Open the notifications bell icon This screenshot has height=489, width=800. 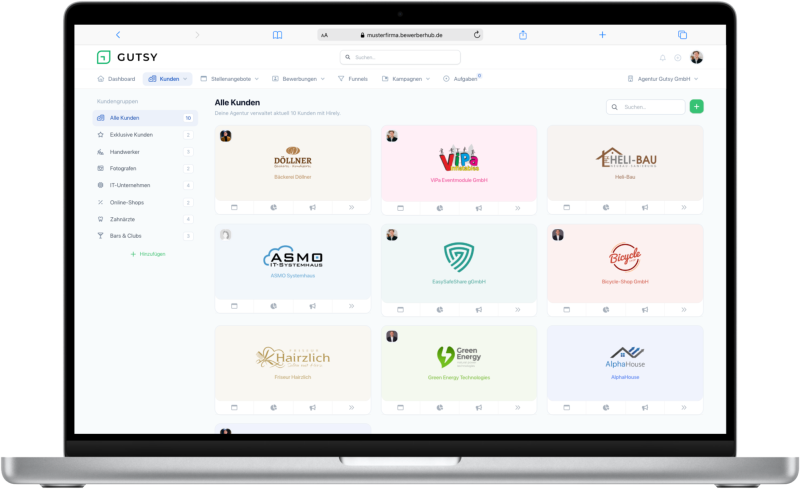(662, 58)
